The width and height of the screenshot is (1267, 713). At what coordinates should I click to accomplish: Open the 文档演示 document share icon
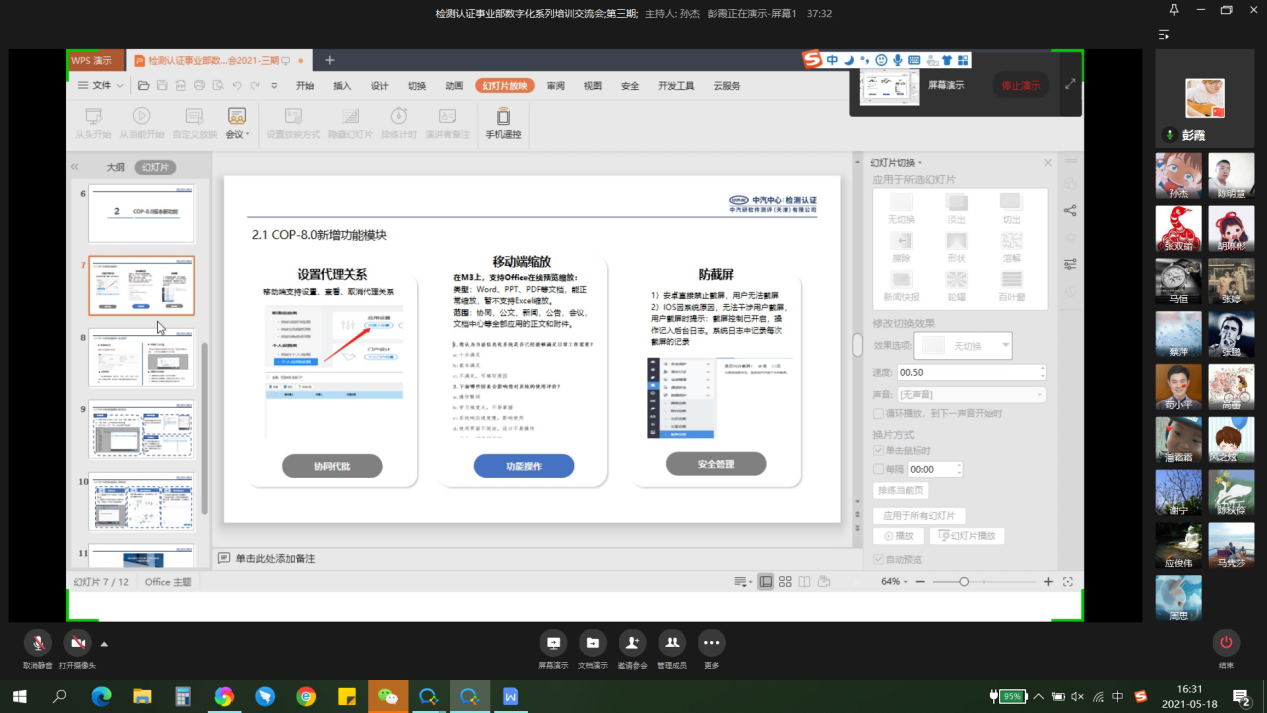592,643
